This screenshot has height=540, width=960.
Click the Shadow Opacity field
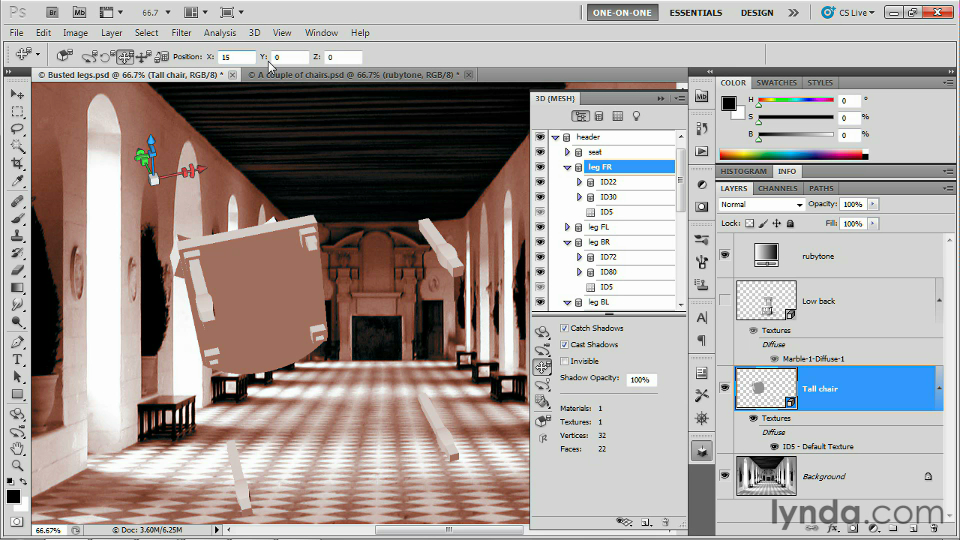641,380
